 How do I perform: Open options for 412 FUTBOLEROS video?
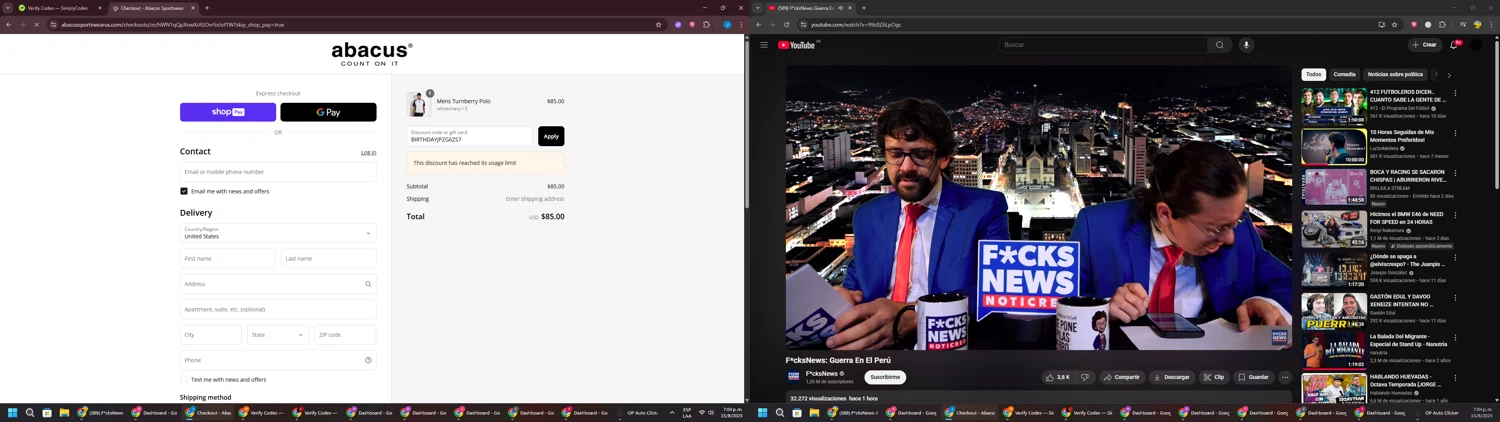click(x=1455, y=93)
